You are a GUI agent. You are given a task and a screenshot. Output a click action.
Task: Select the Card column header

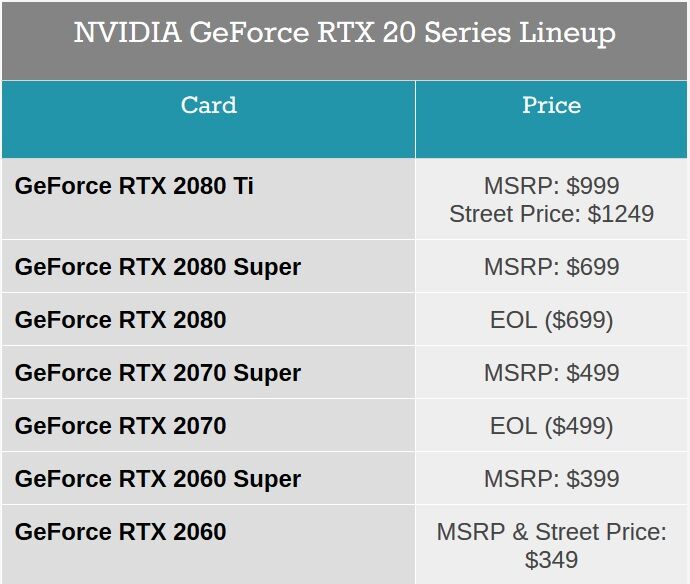coord(208,105)
